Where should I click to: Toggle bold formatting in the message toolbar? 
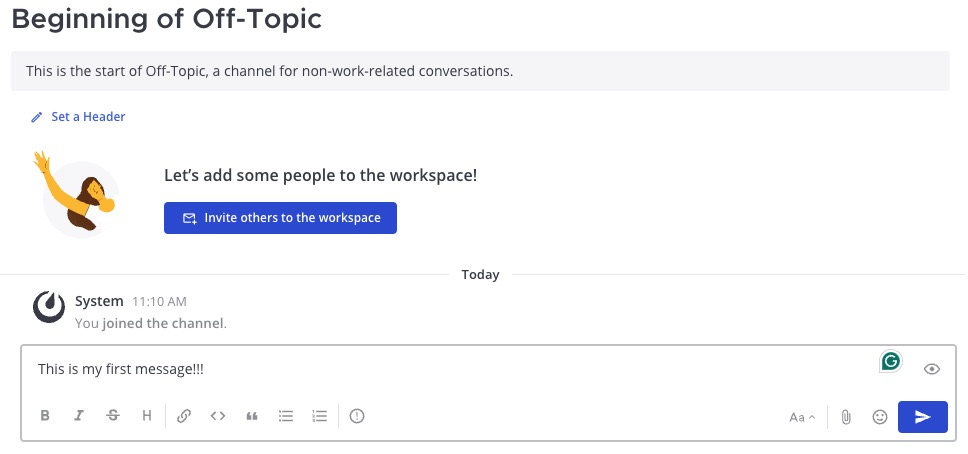pyautogui.click(x=45, y=417)
